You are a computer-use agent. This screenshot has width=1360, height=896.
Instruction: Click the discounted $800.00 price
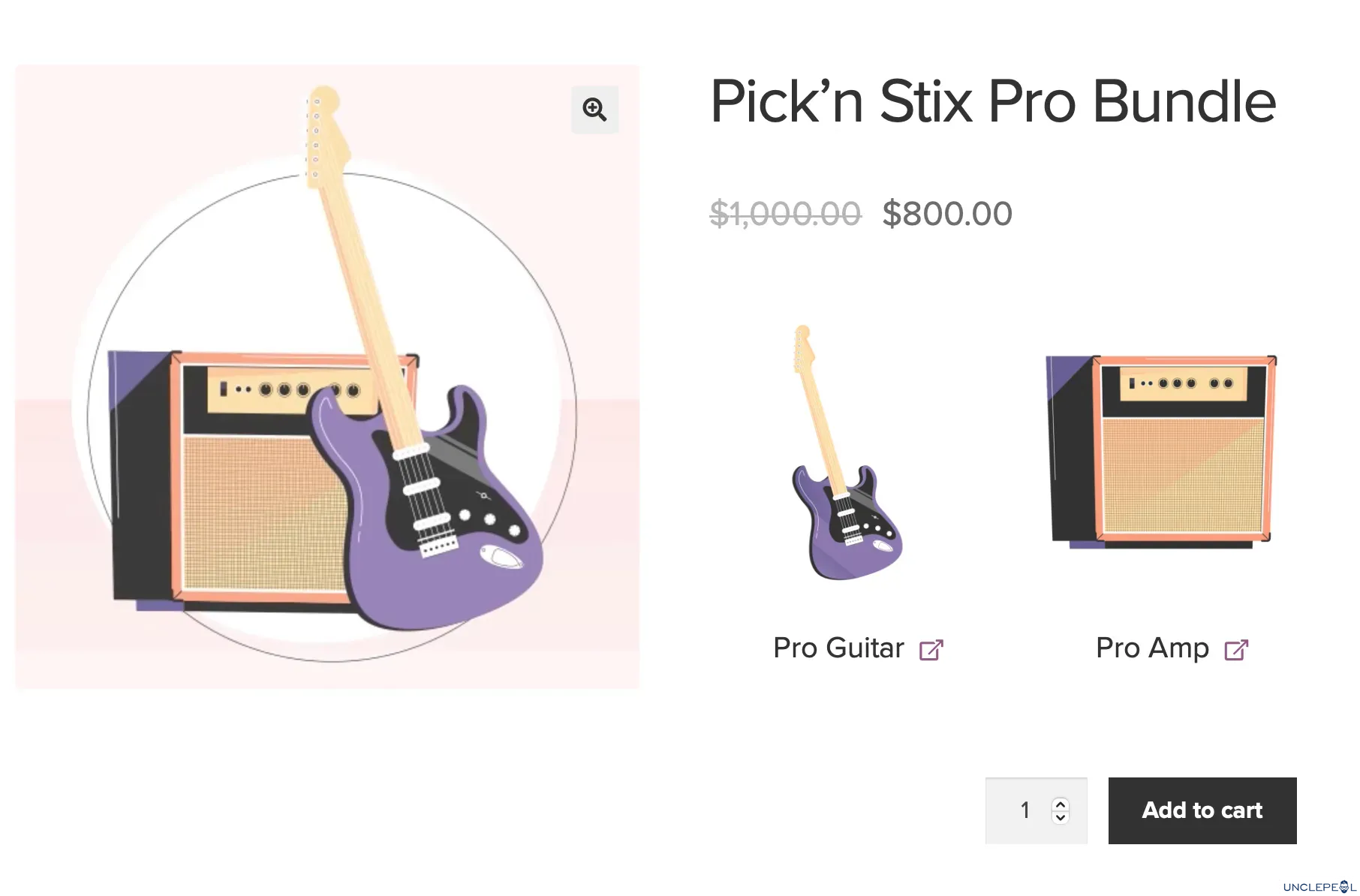click(948, 212)
